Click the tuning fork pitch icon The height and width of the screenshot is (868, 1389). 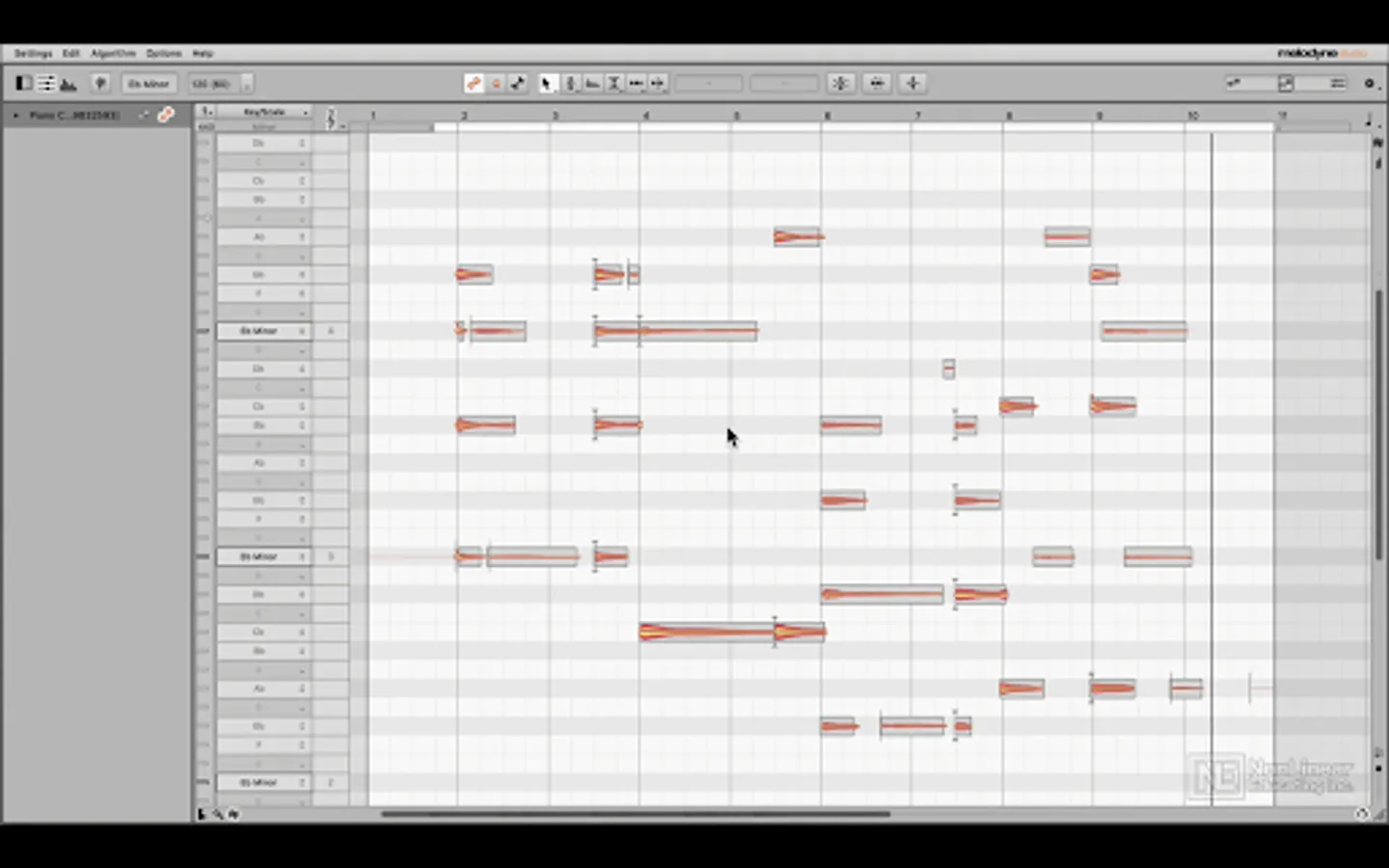[100, 84]
